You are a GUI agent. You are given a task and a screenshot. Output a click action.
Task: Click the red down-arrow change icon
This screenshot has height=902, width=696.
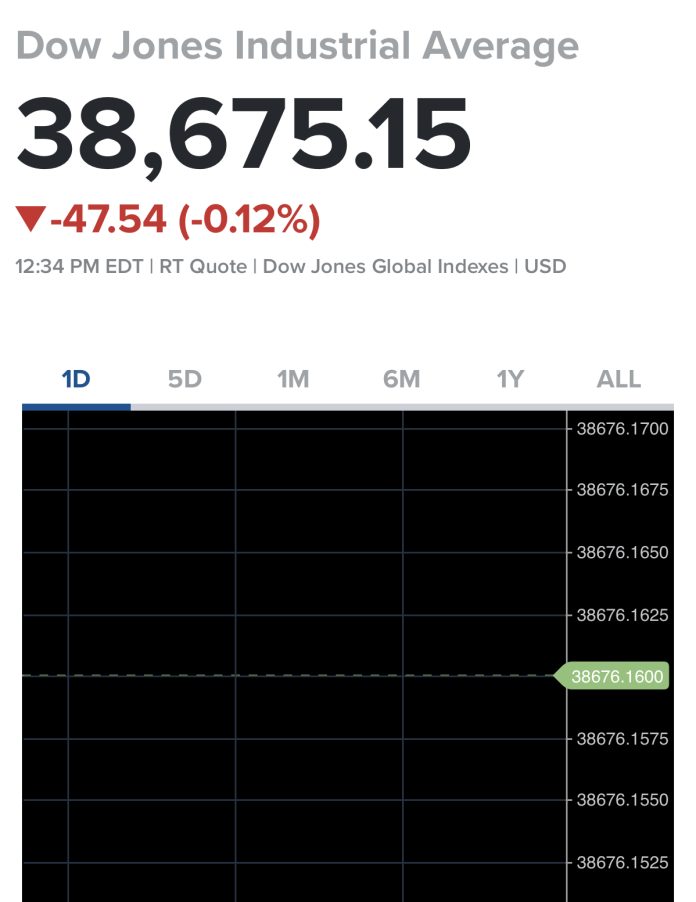(31, 219)
